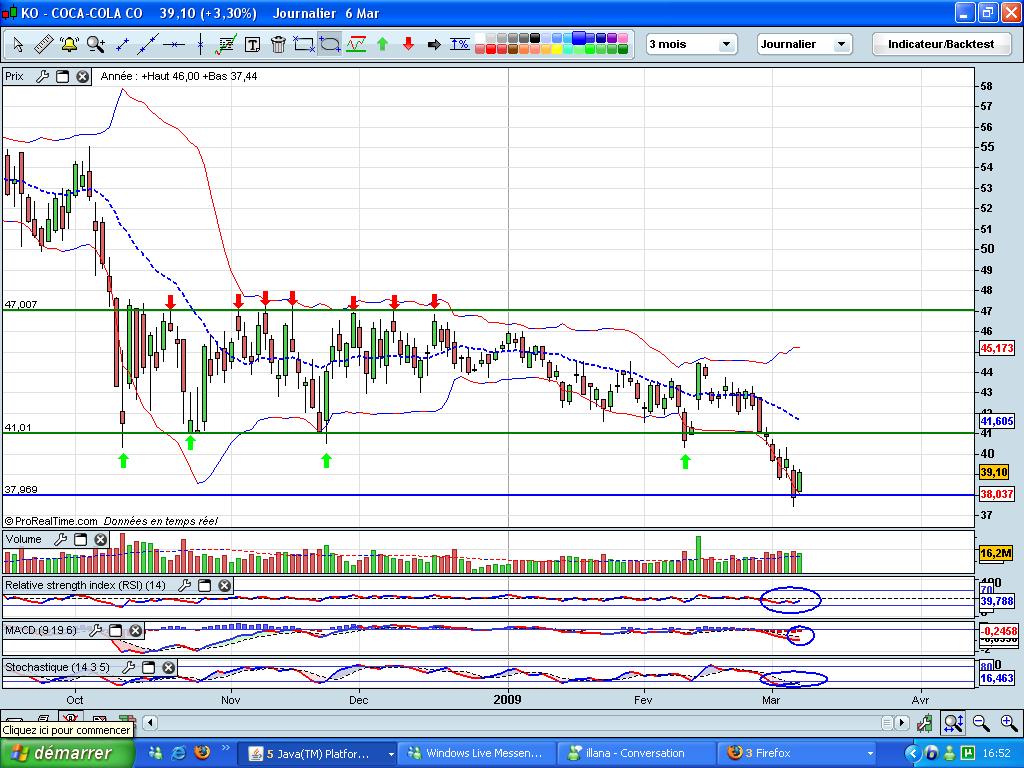Open the '3 mois' period dropdown
The height and width of the screenshot is (768, 1024).
click(x=692, y=44)
